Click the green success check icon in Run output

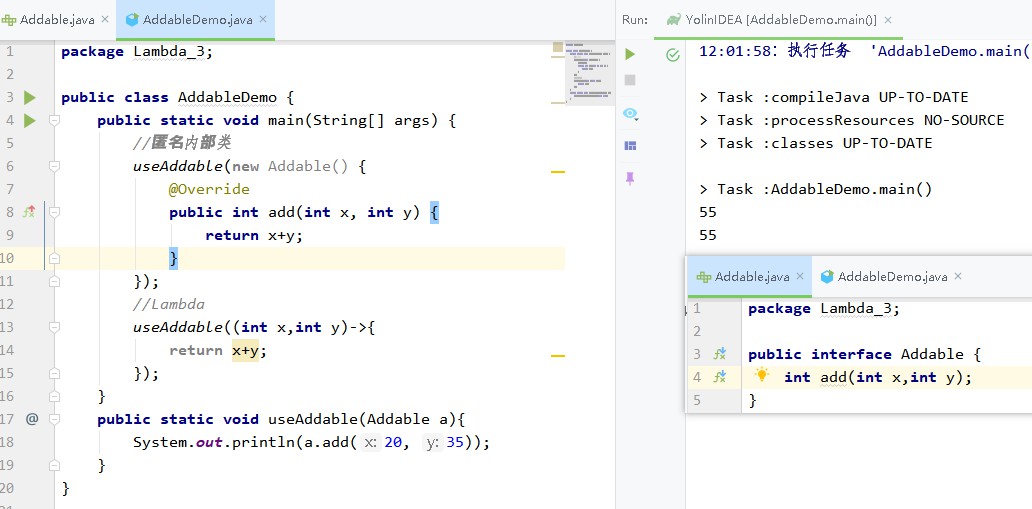coord(673,55)
